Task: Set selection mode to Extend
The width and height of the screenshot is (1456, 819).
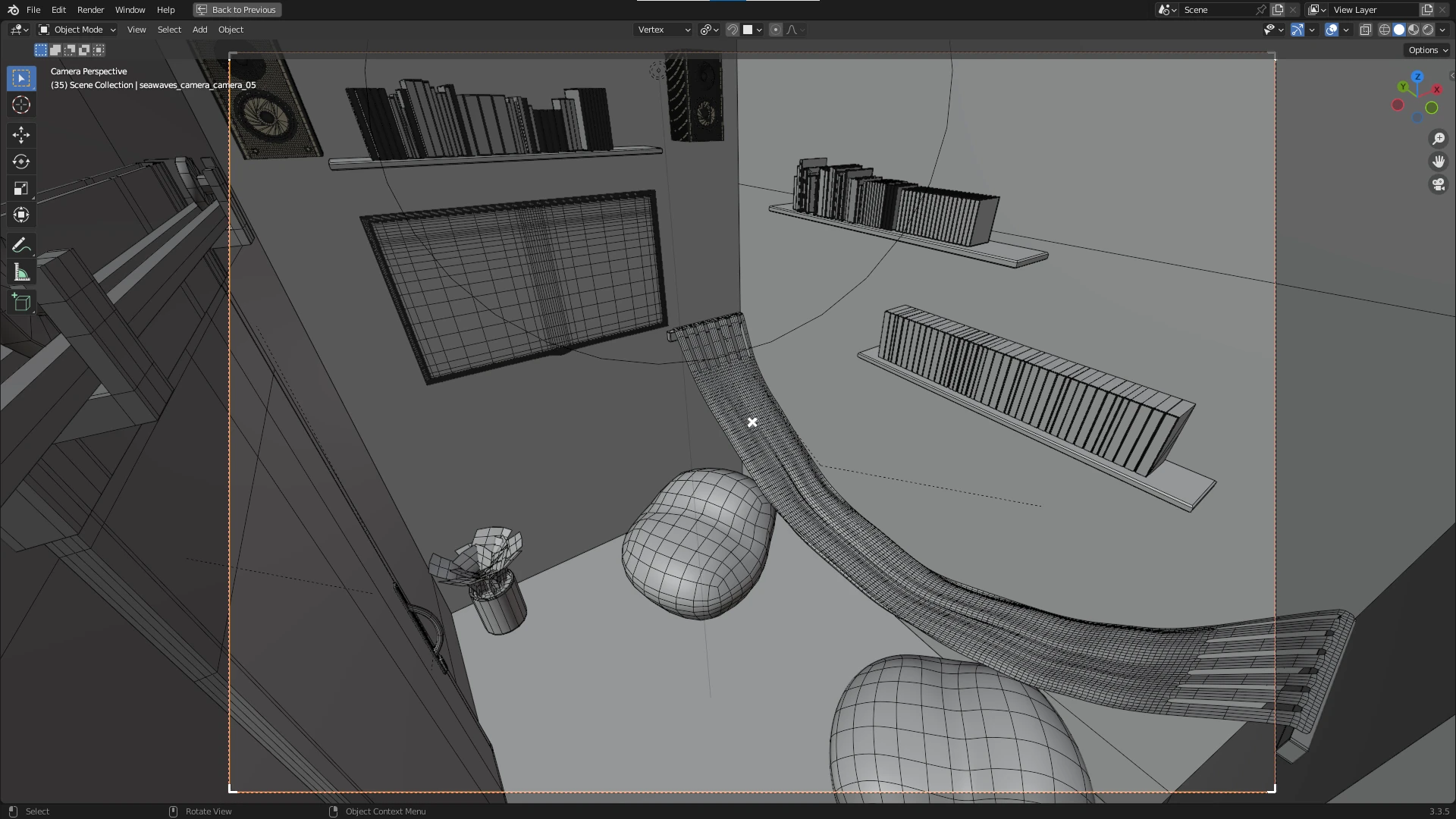Action: pos(55,50)
